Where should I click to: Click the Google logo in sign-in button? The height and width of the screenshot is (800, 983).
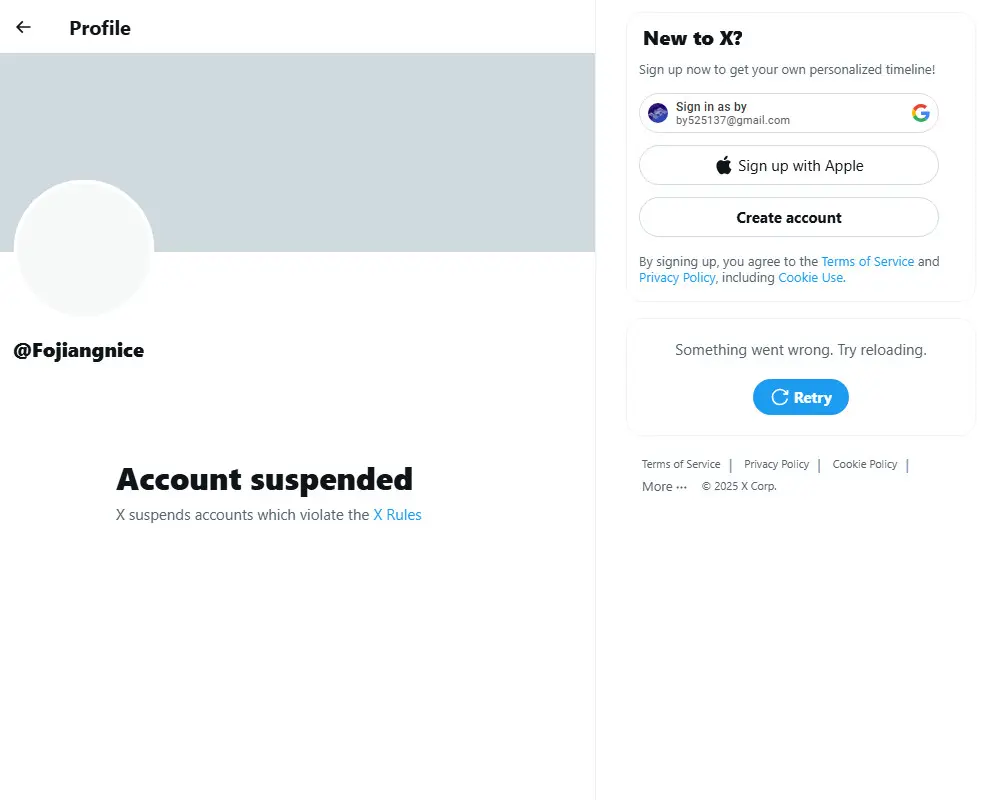[920, 113]
